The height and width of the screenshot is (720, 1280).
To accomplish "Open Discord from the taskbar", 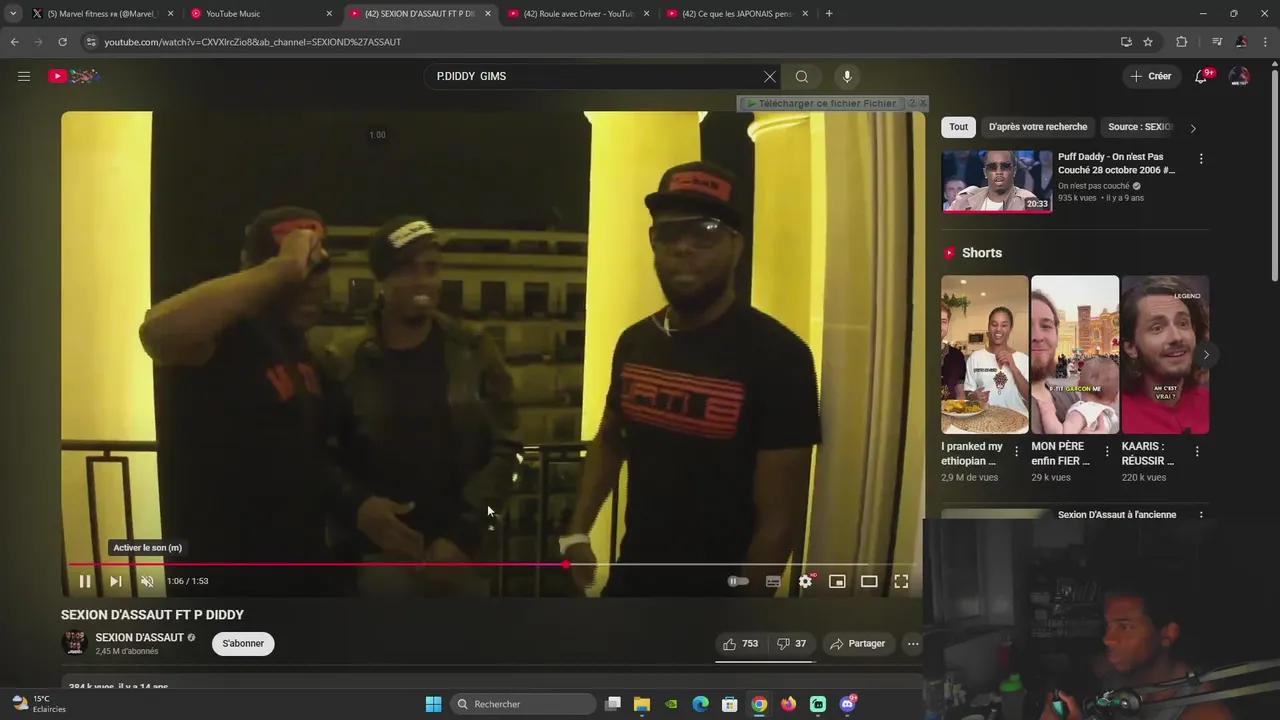I will [x=848, y=704].
